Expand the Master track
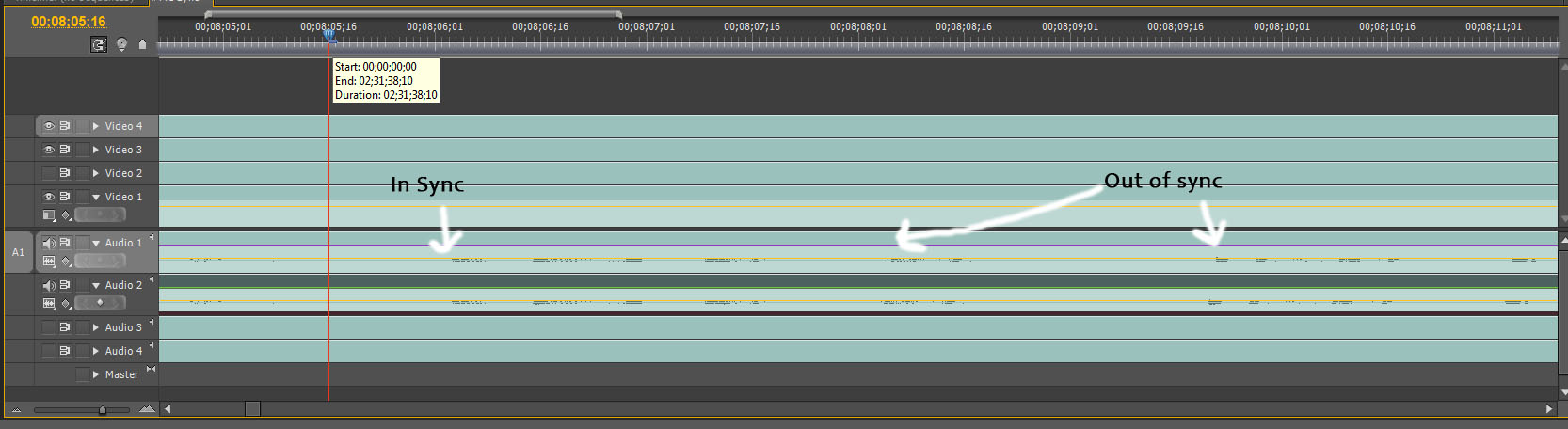This screenshot has height=429, width=1568. coord(96,374)
